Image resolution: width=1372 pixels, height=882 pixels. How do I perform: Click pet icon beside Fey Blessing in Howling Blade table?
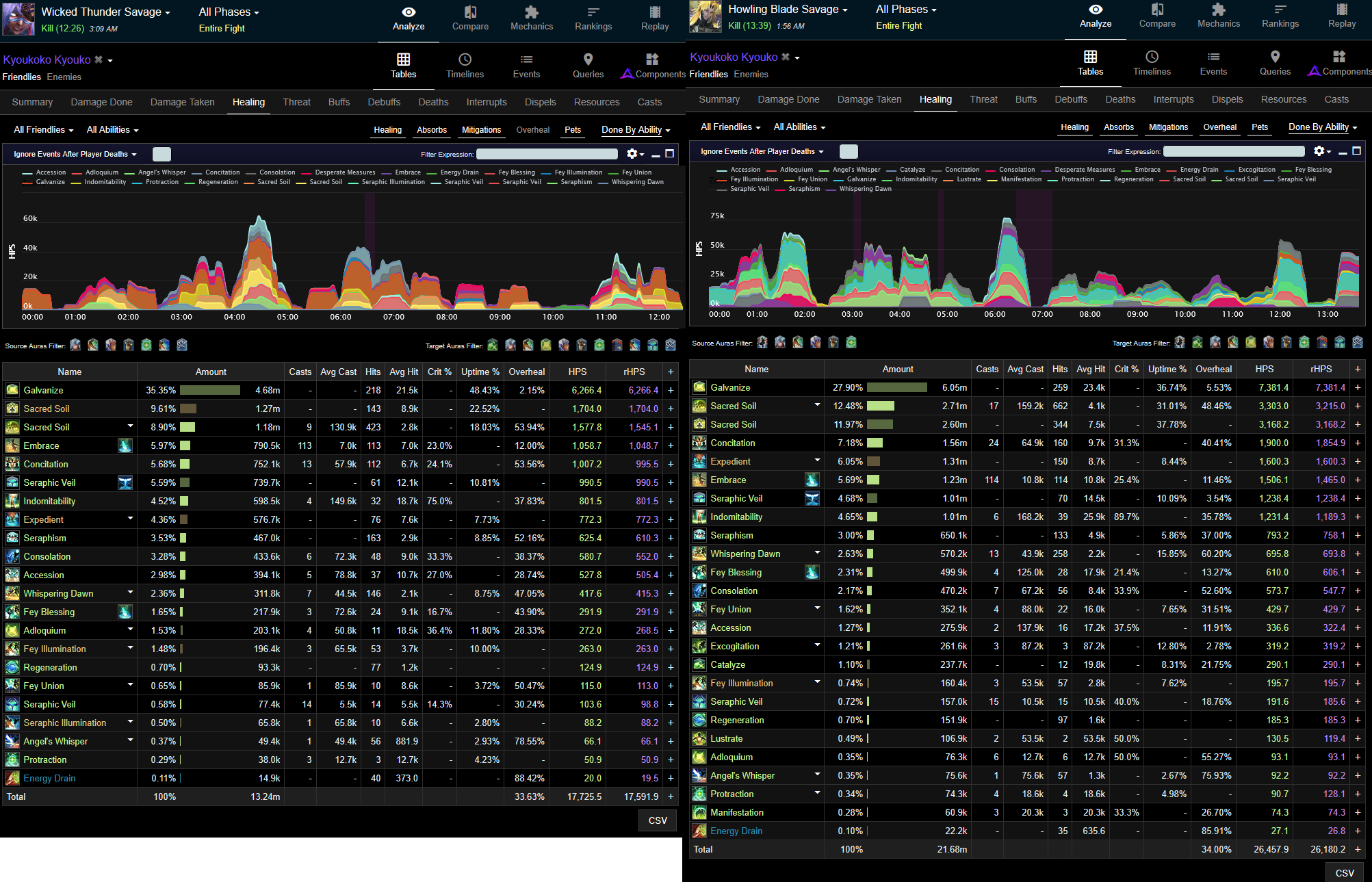[x=812, y=572]
